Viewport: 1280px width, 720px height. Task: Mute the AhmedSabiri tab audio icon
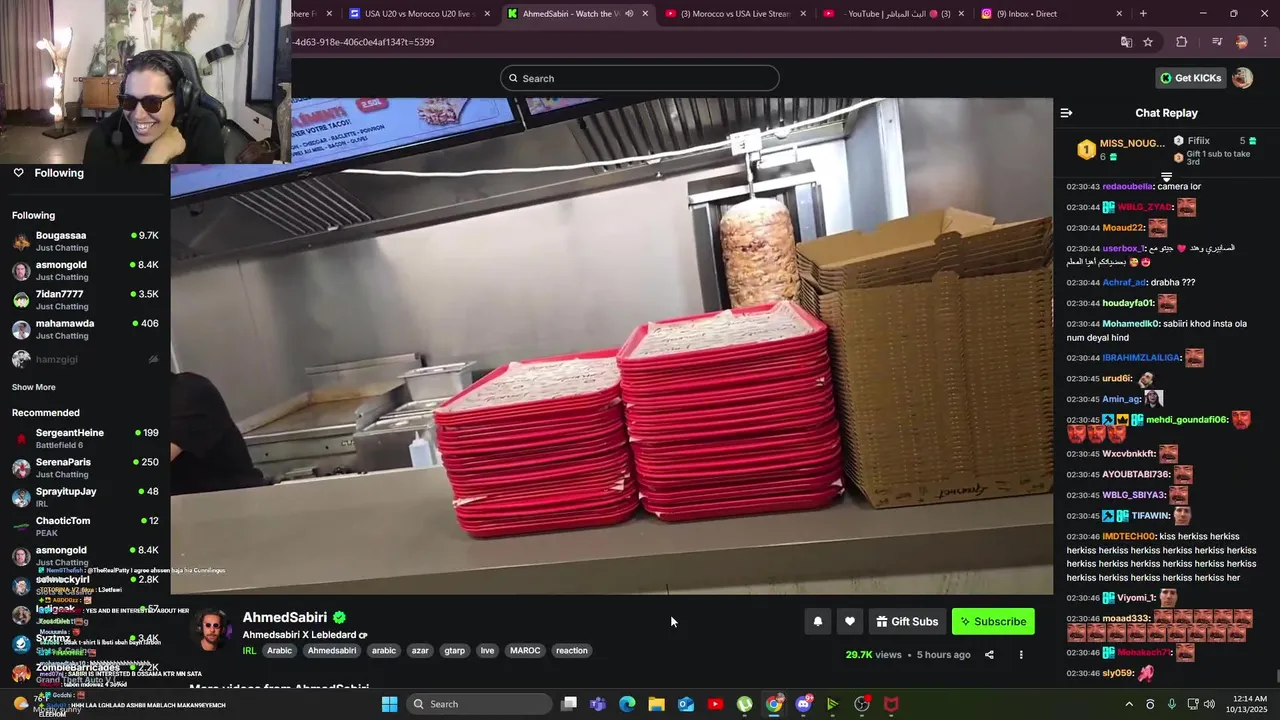pos(629,14)
